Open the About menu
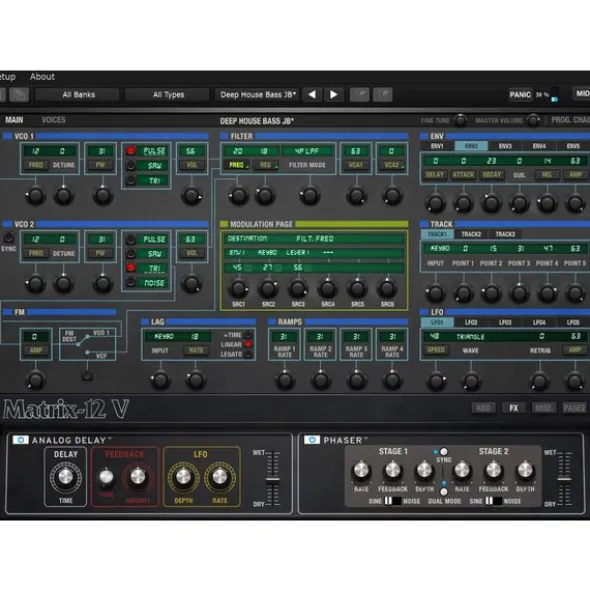590x591 pixels. pyautogui.click(x=42, y=77)
